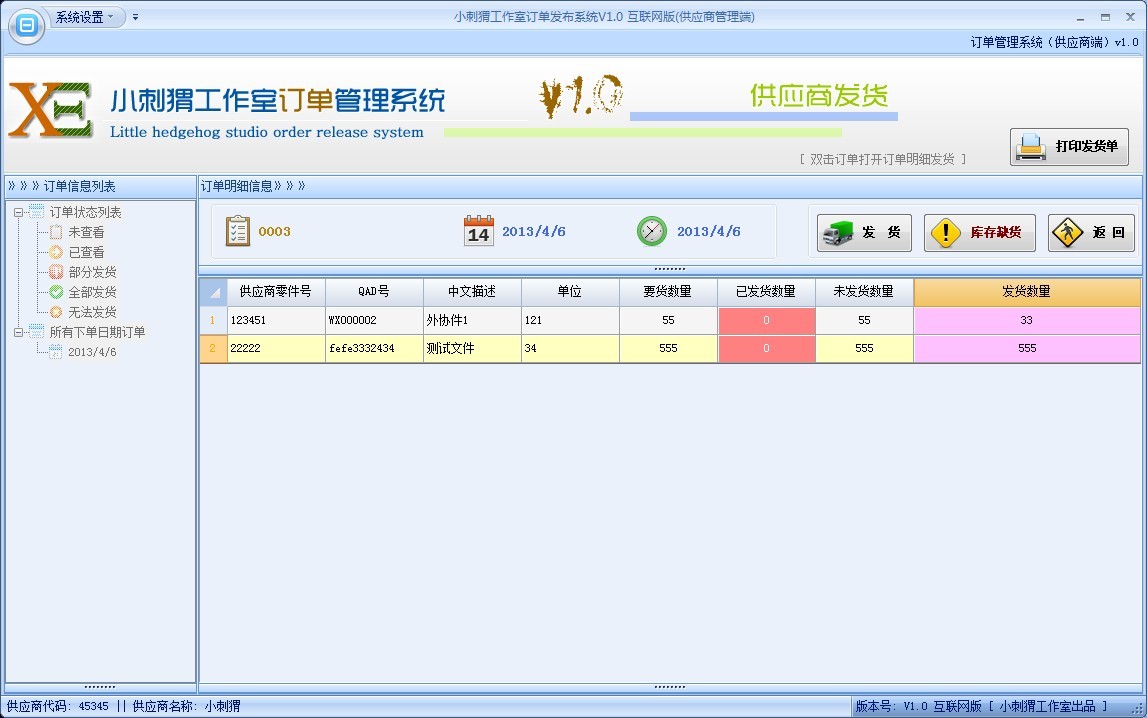
Task: Click the 未查看 document icon
Action: (56, 233)
